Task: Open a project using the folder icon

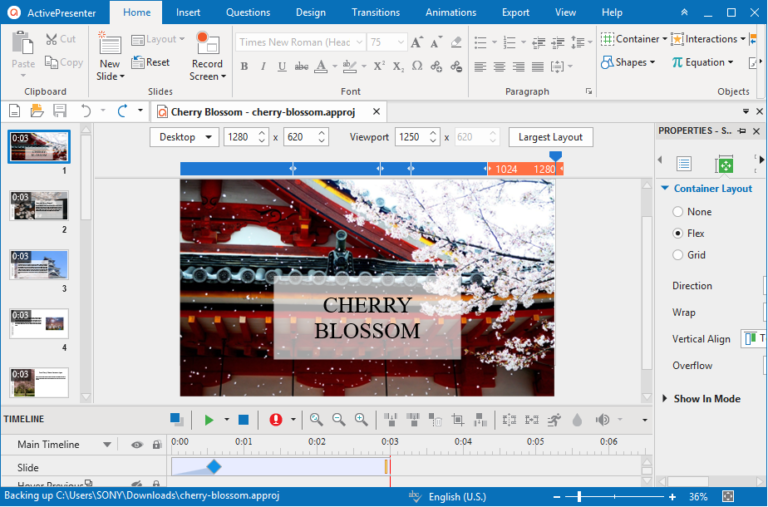Action: 37,111
